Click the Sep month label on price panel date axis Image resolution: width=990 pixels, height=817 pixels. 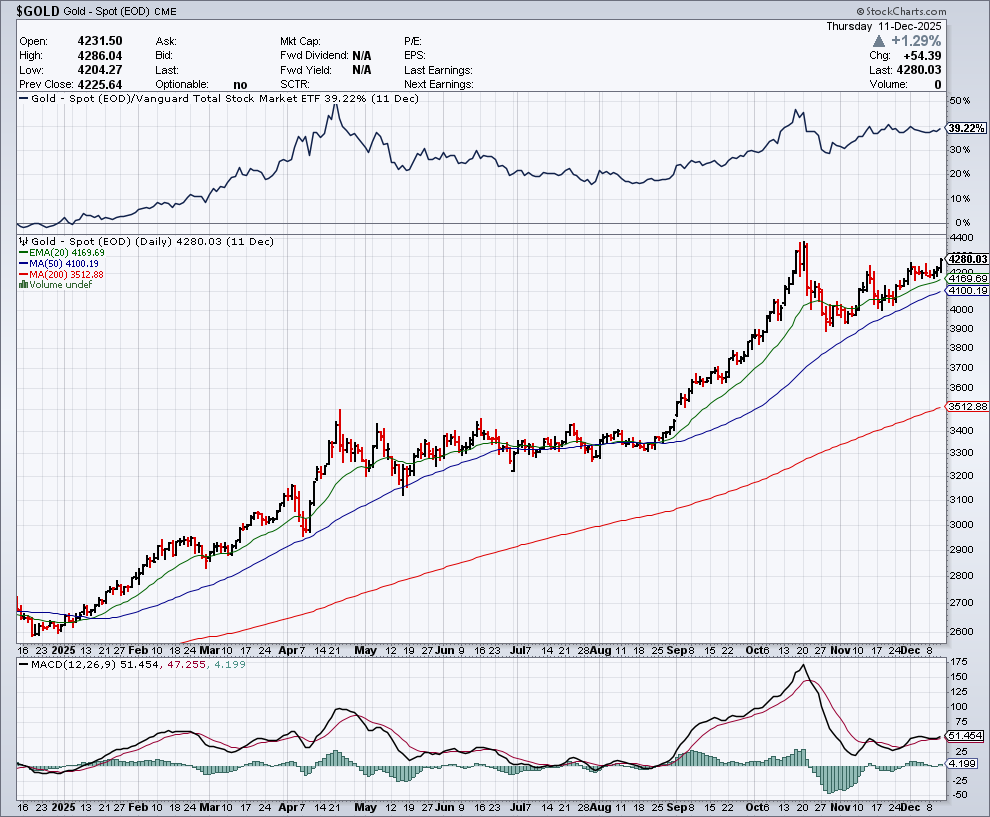pos(675,650)
